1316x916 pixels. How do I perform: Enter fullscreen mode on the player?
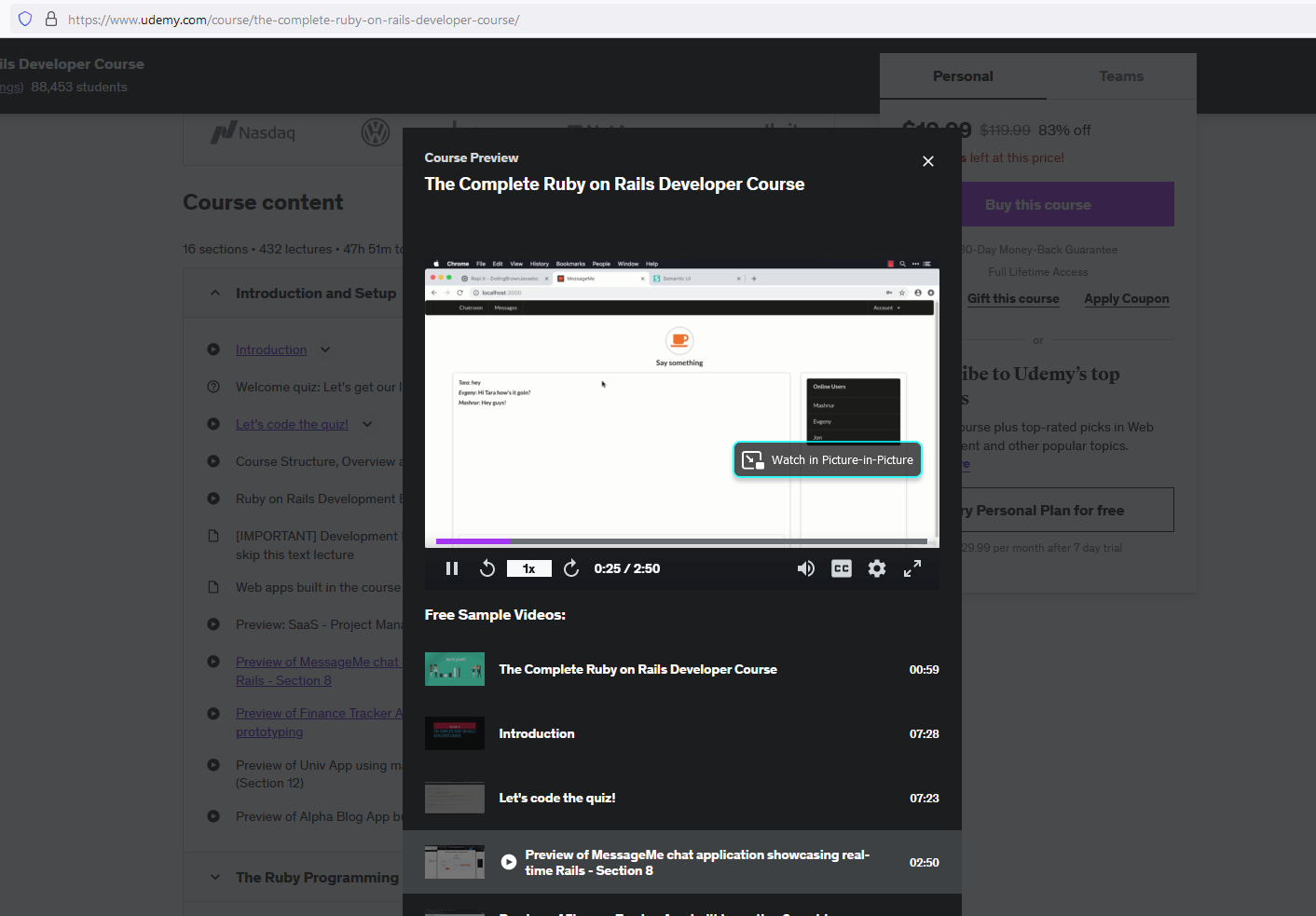pos(912,567)
